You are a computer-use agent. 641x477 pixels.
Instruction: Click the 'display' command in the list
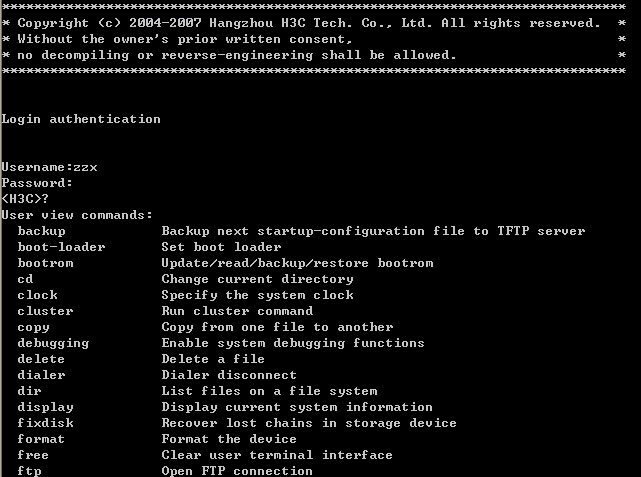pyautogui.click(x=45, y=407)
